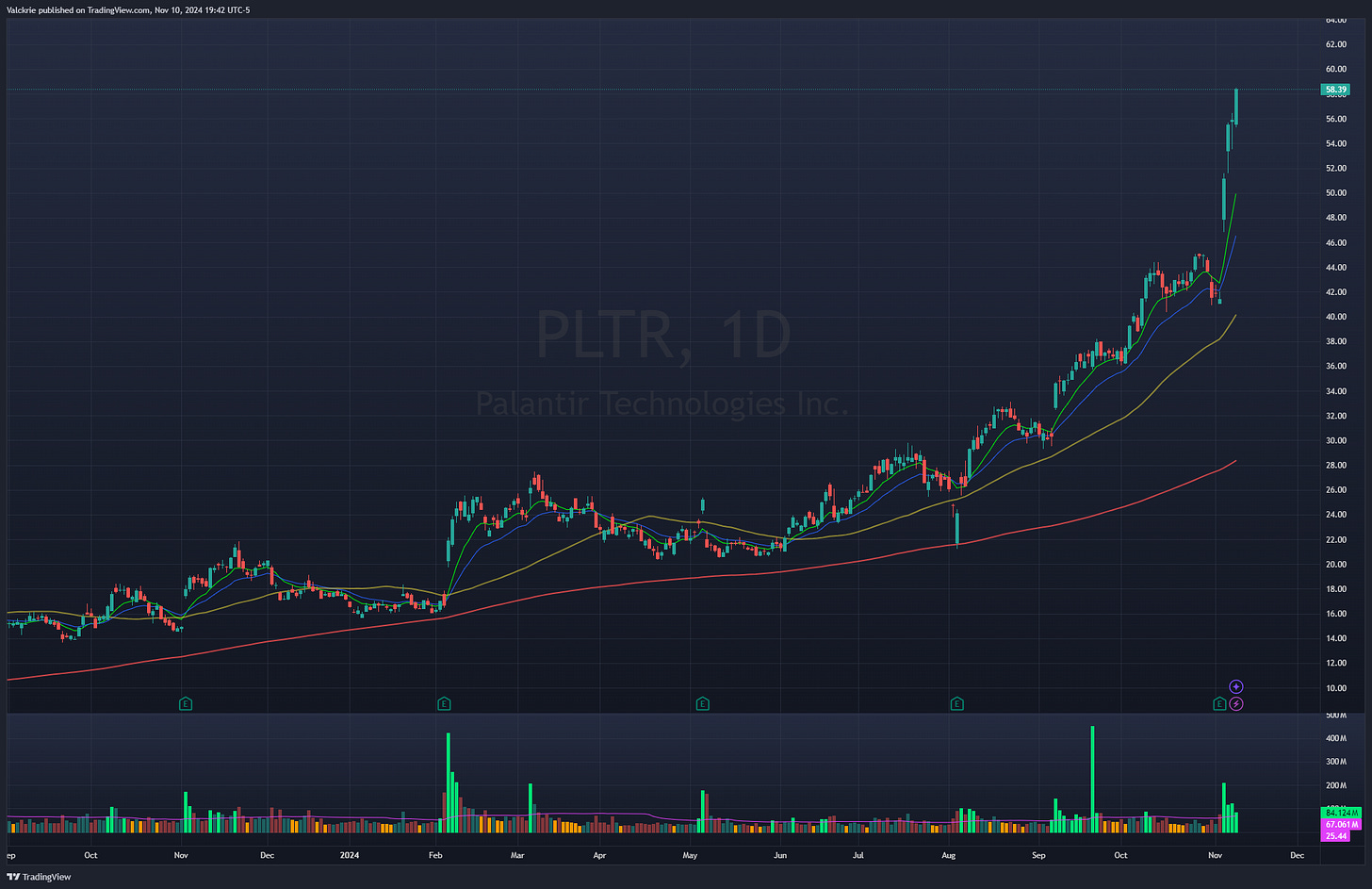Click the 300 M volume axis label
Screen dimensions: 1372x889
(x=1335, y=762)
